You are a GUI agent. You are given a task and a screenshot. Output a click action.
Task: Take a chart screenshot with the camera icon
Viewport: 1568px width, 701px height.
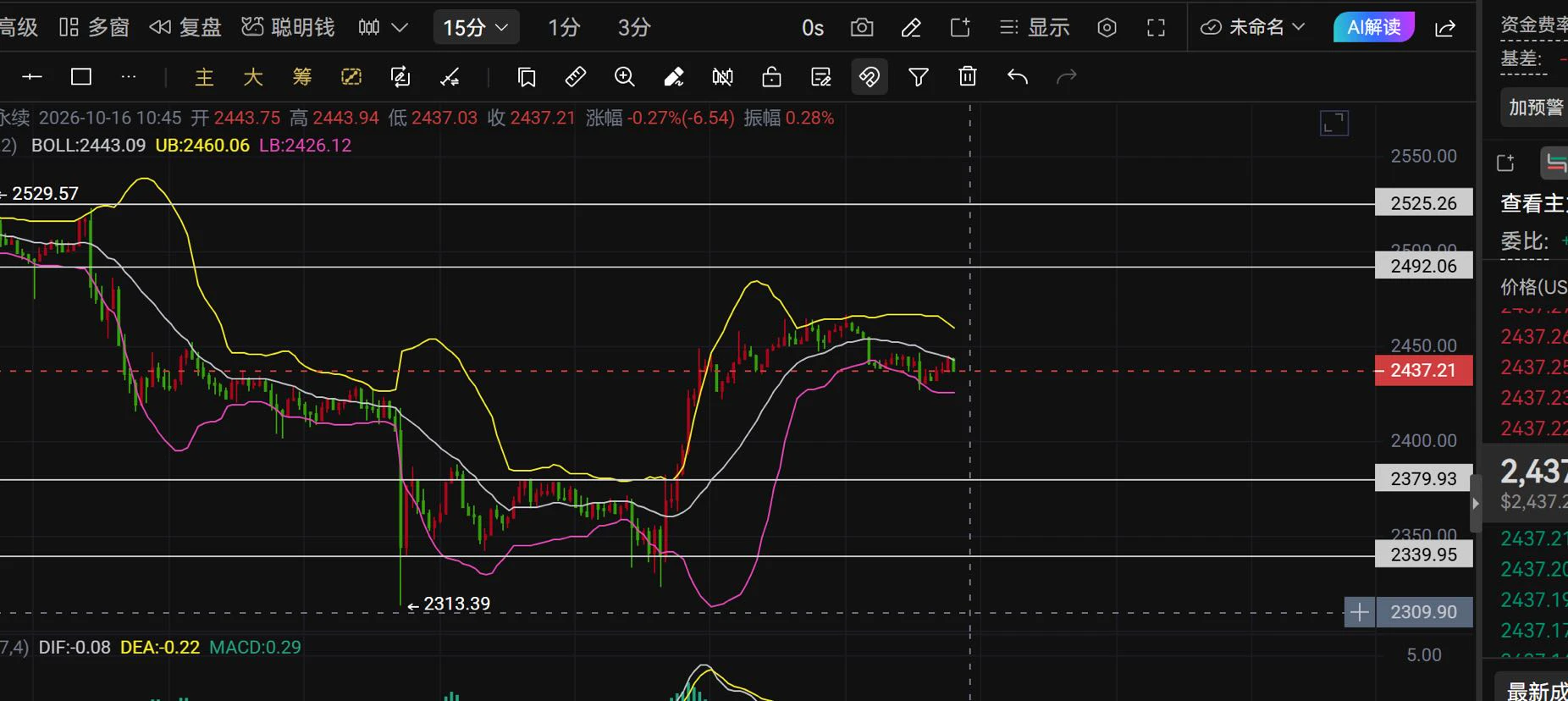[862, 28]
